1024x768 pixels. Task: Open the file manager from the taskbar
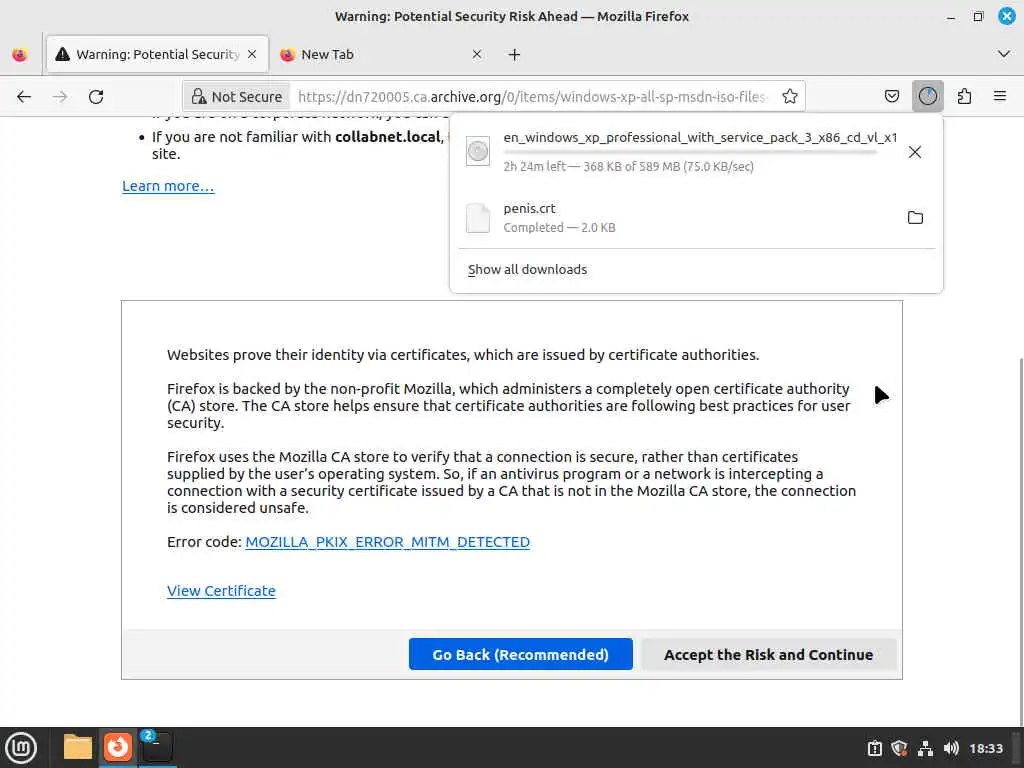tap(78, 747)
